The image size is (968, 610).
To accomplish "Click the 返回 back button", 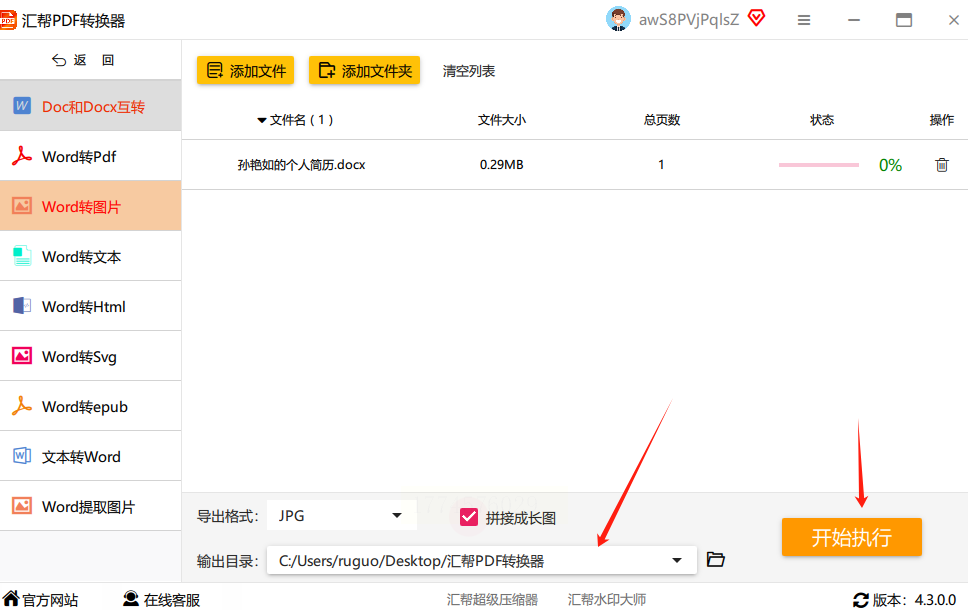I will point(83,60).
